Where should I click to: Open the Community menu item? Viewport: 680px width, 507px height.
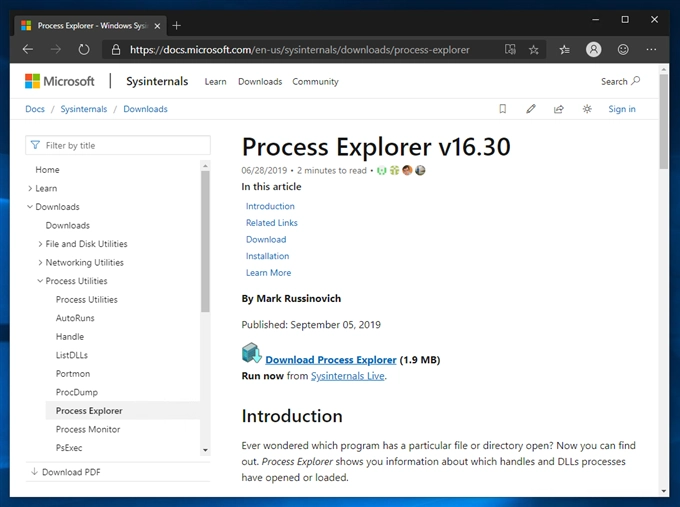(315, 82)
